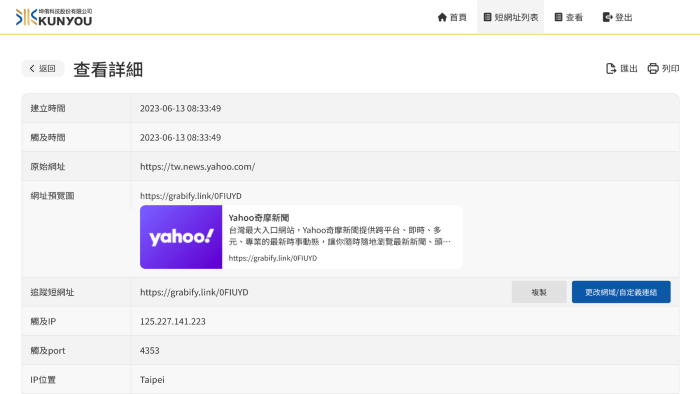This screenshot has height=394, width=700.
Task: Select the 觸及時間 value 2023-06-13 08:33:49
Action: [180, 137]
